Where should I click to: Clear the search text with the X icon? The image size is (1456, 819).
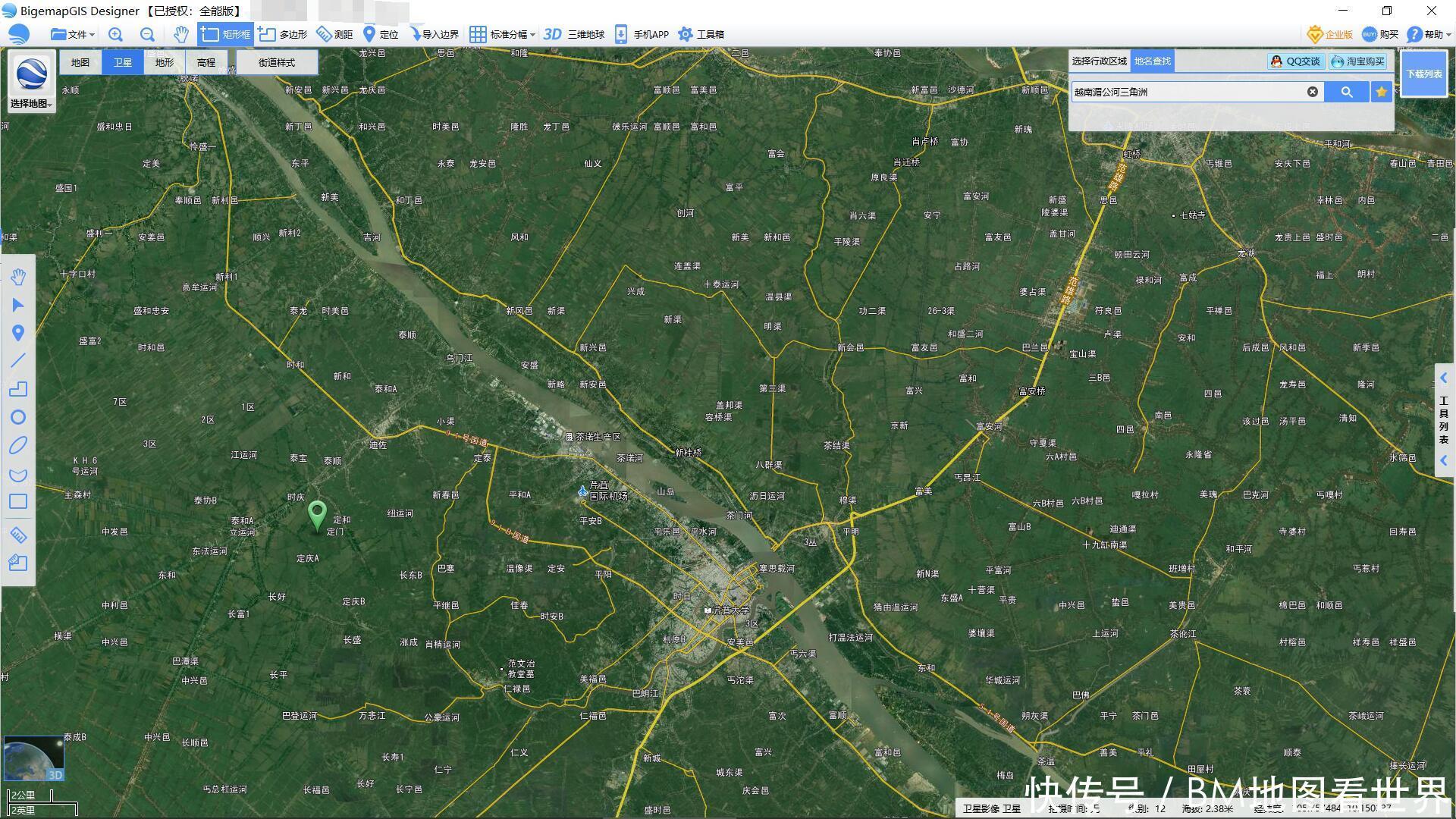(1313, 92)
